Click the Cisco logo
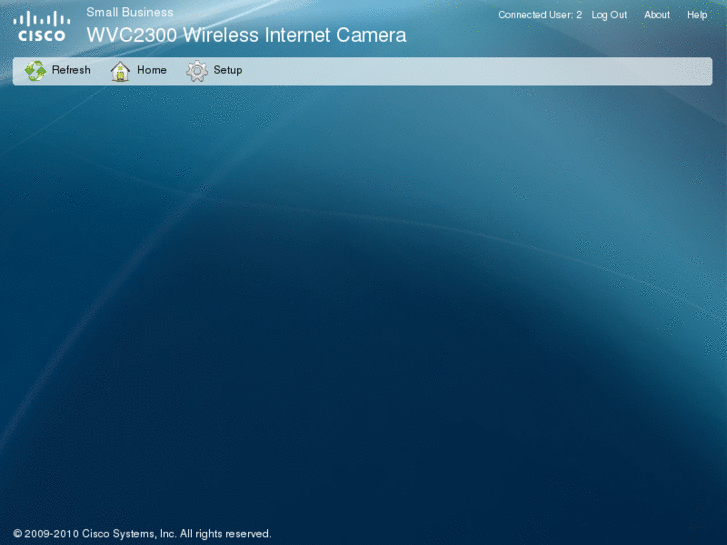The image size is (727, 545). click(x=42, y=27)
